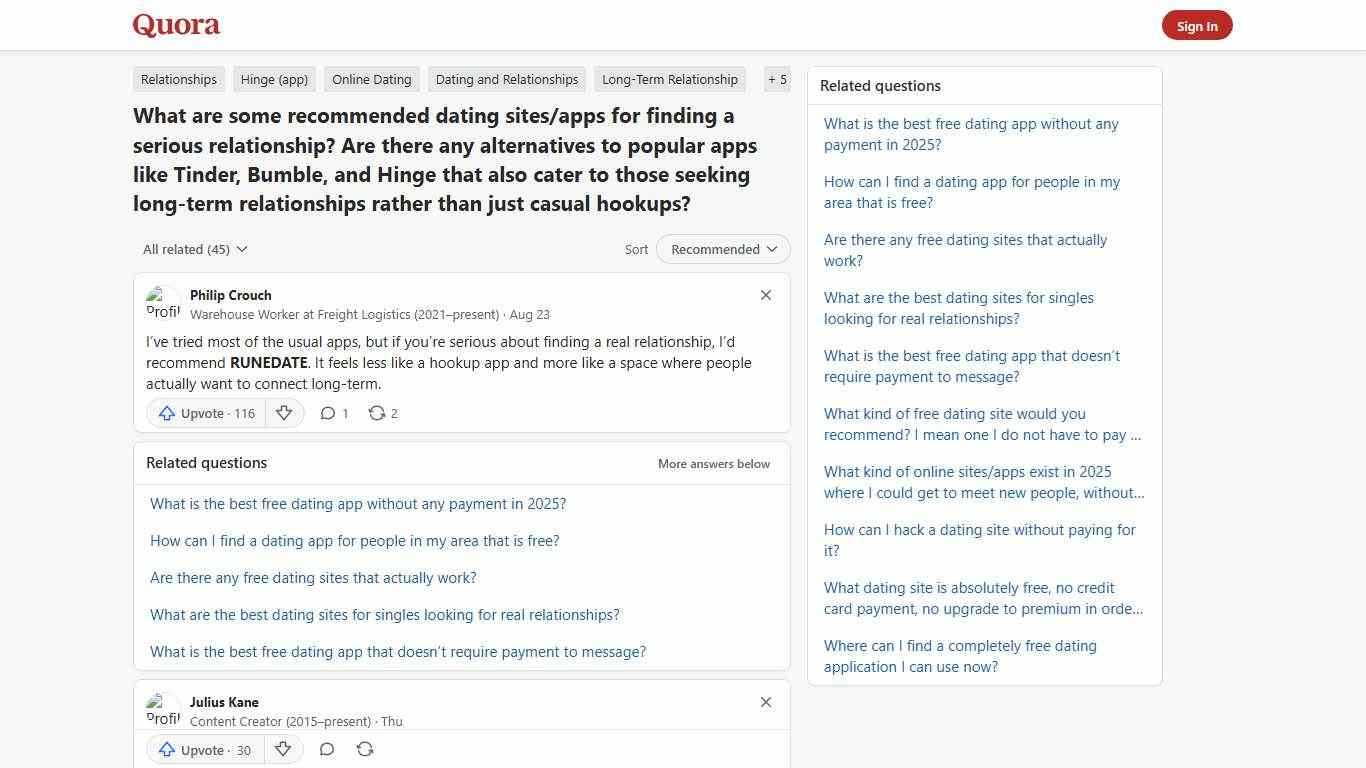Share Philip Crouch's answer

click(x=381, y=412)
